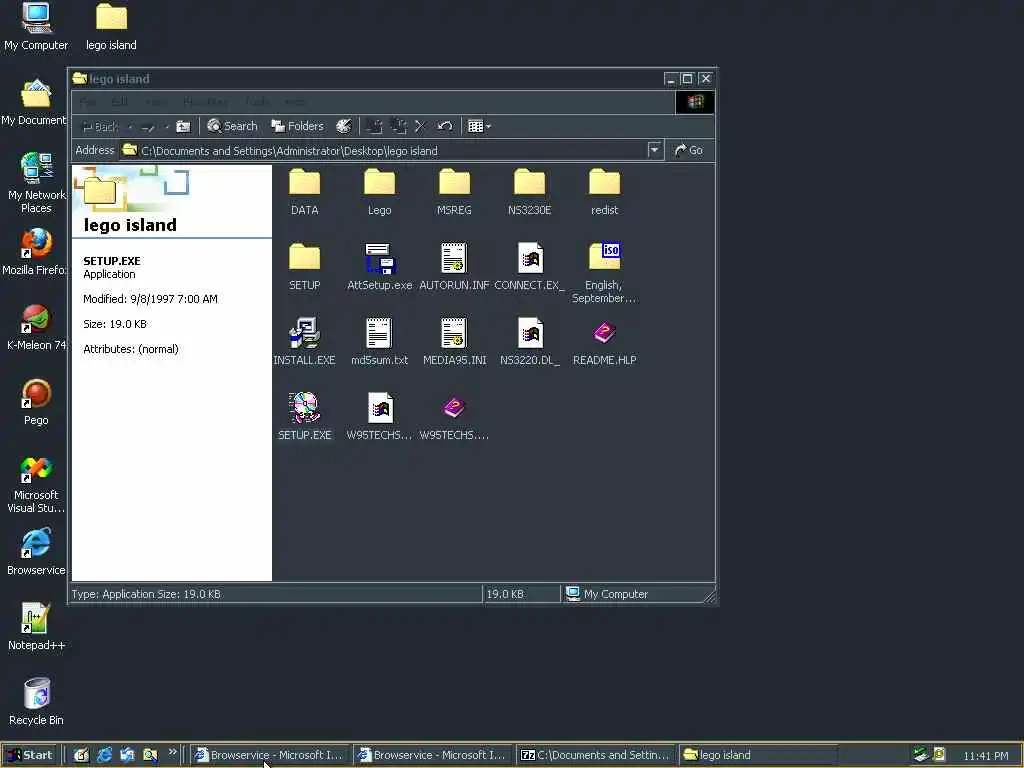Click the Search toolbar button
Viewport: 1024px width, 768px height.
click(x=232, y=126)
